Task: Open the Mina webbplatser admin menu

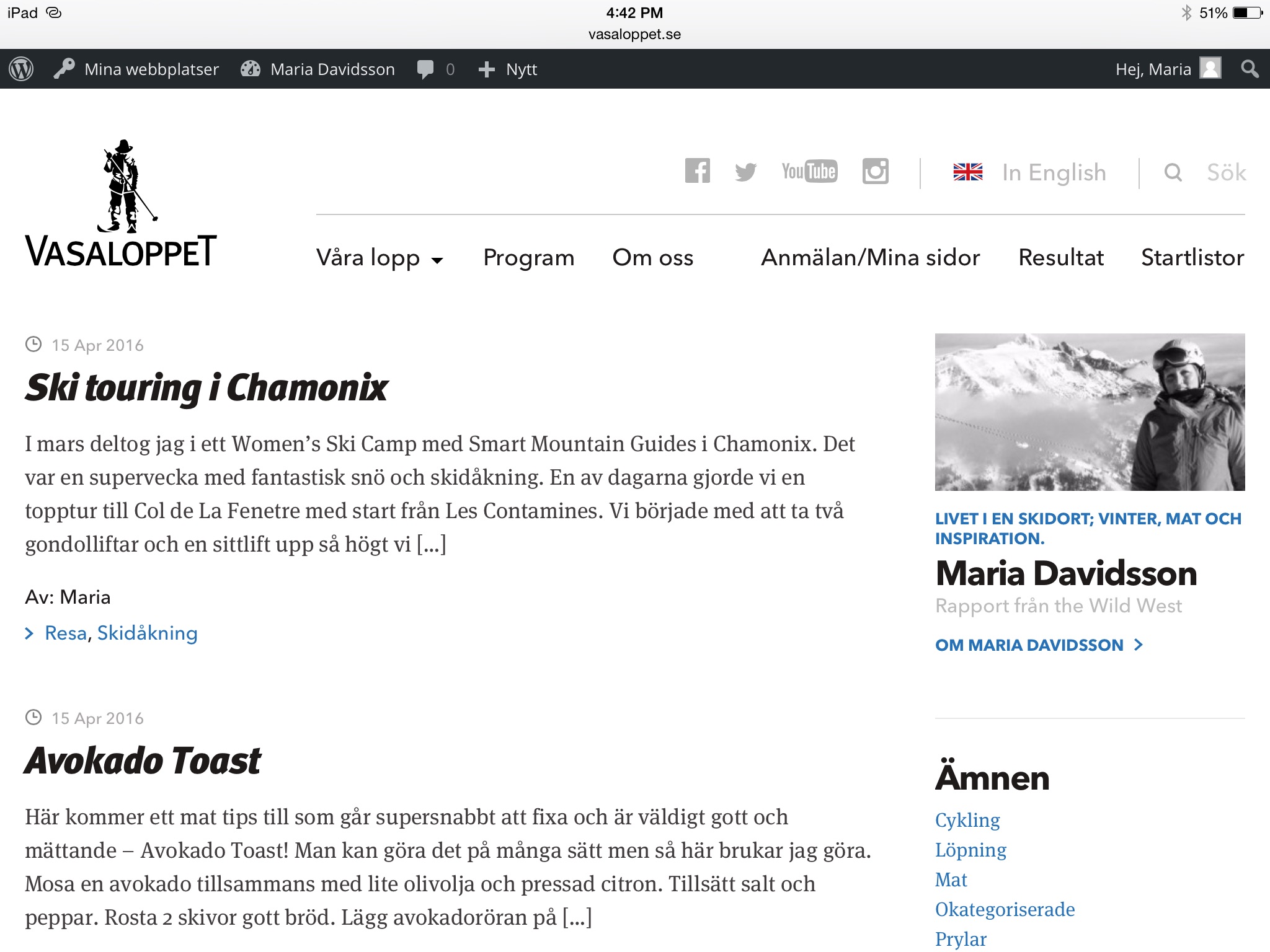Action: (x=151, y=69)
